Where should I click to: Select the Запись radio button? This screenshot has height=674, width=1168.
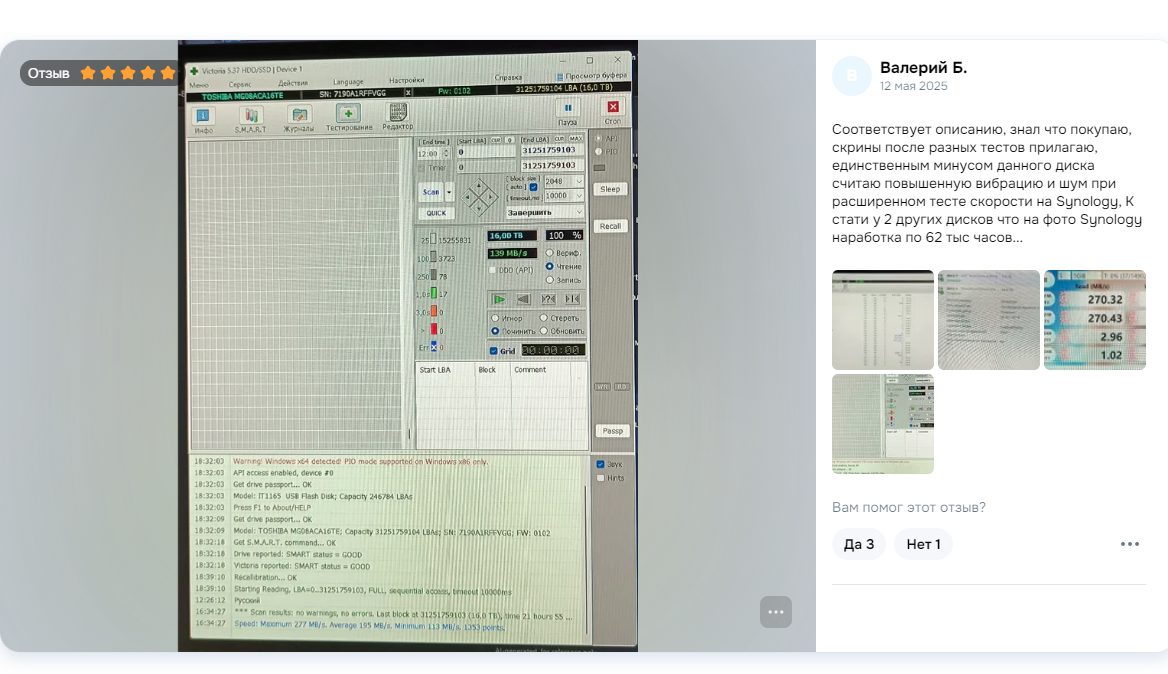(550, 280)
